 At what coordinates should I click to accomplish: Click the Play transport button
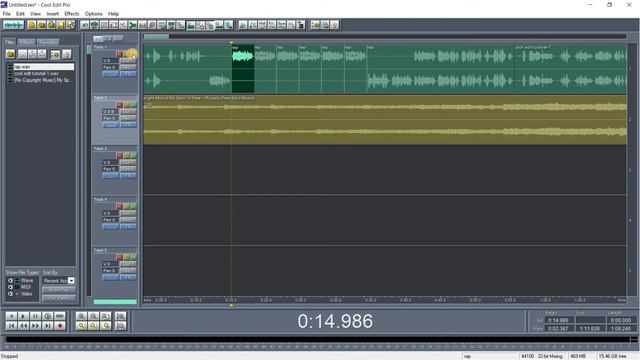tap(23, 316)
